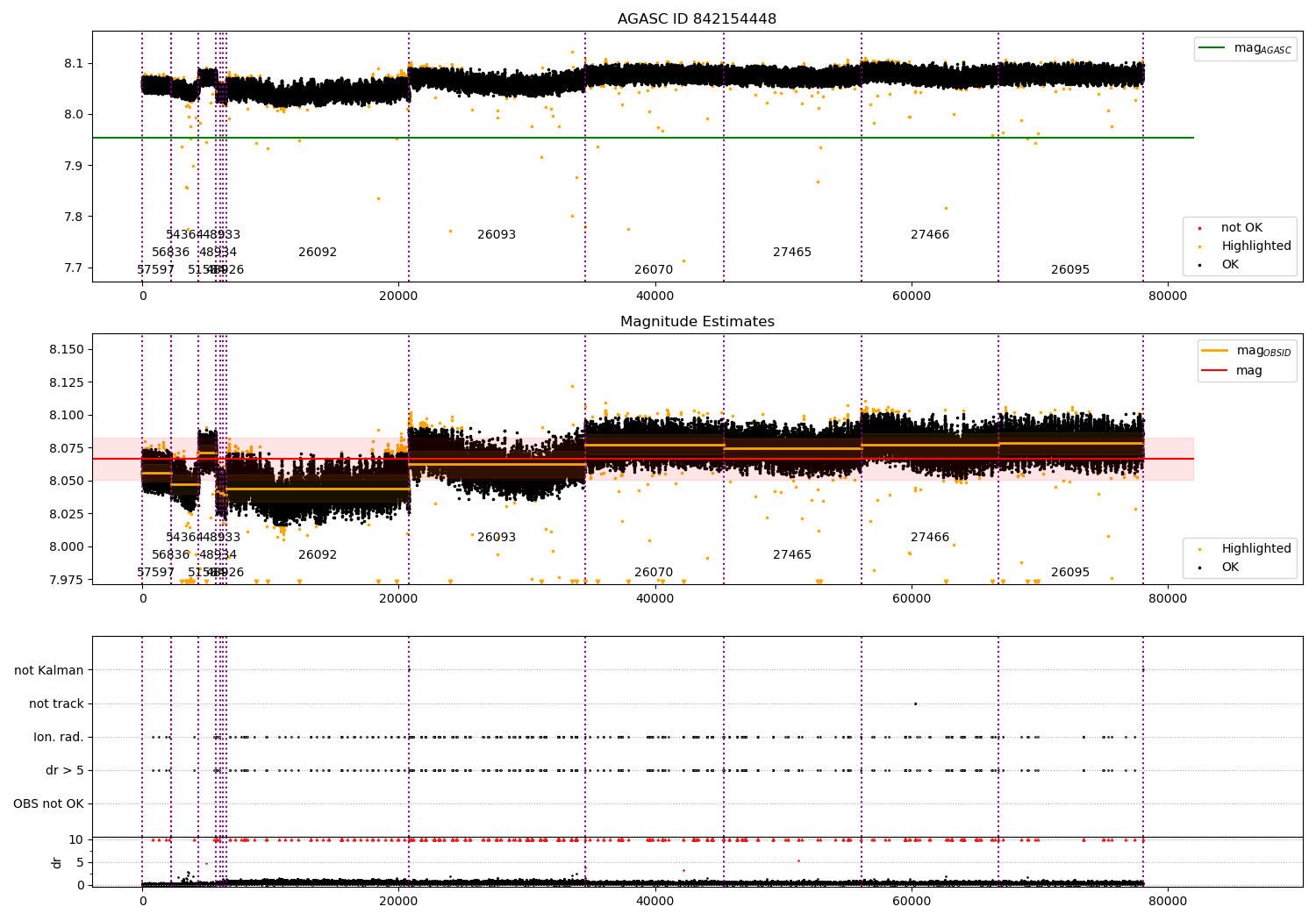
Task: Click the 7.975 y-axis tick label
Action: tap(68, 580)
